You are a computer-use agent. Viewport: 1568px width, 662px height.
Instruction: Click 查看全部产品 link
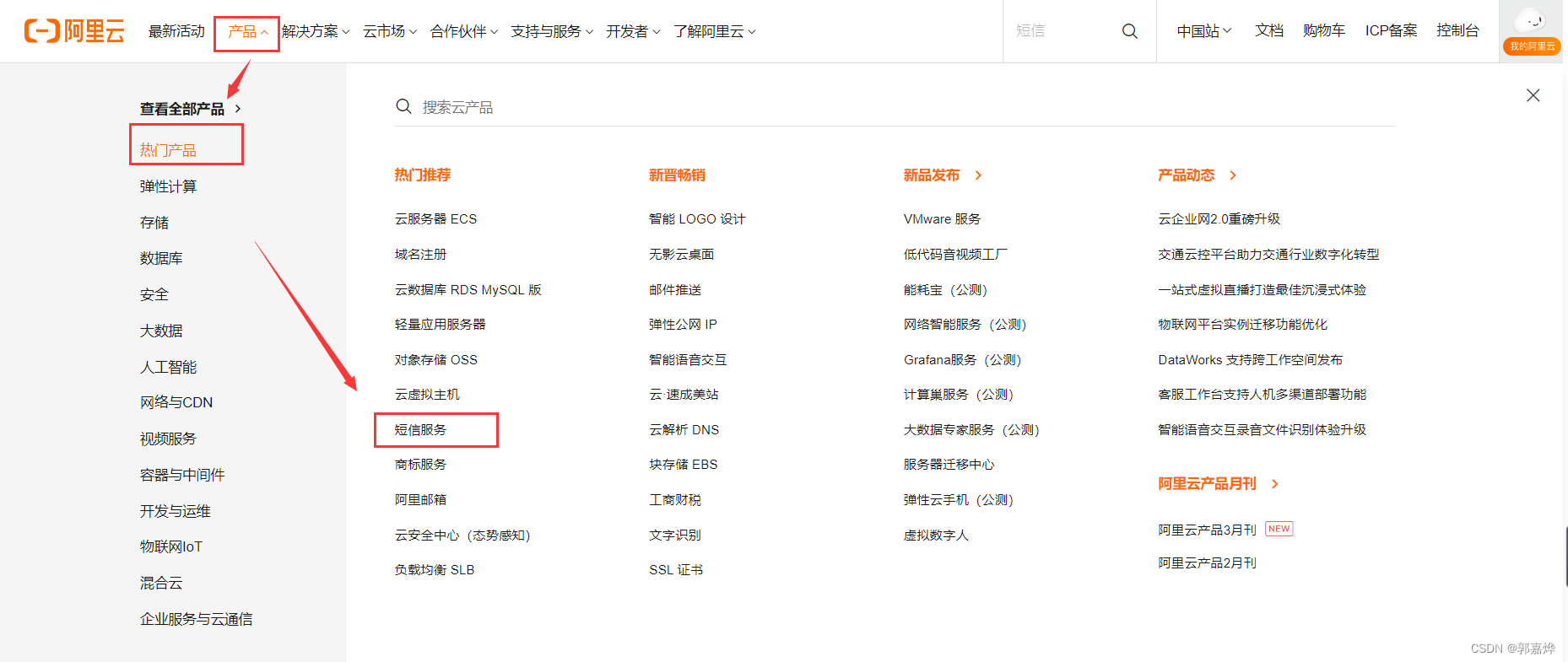coord(182,109)
